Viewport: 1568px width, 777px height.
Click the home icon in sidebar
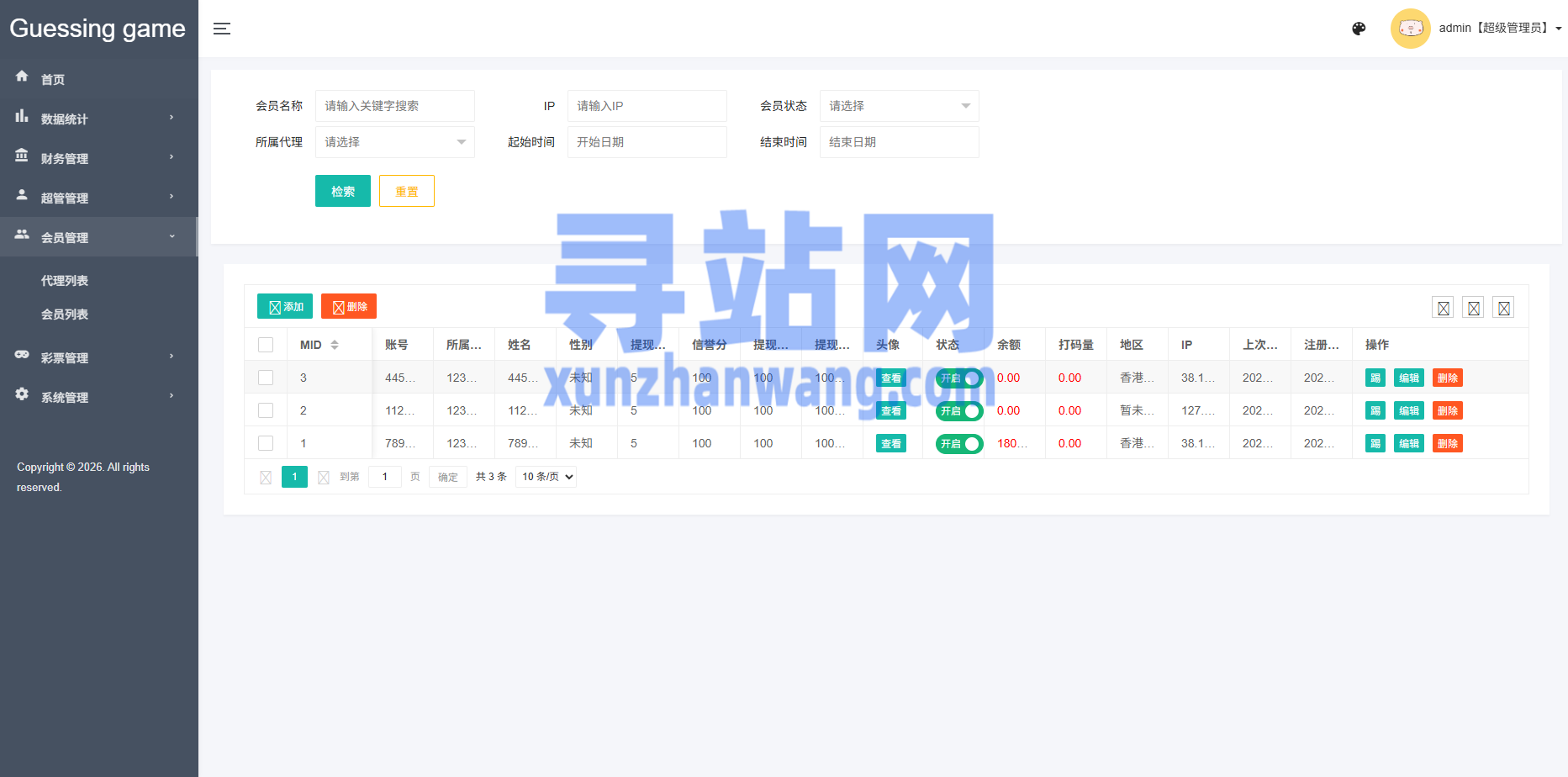pos(22,77)
